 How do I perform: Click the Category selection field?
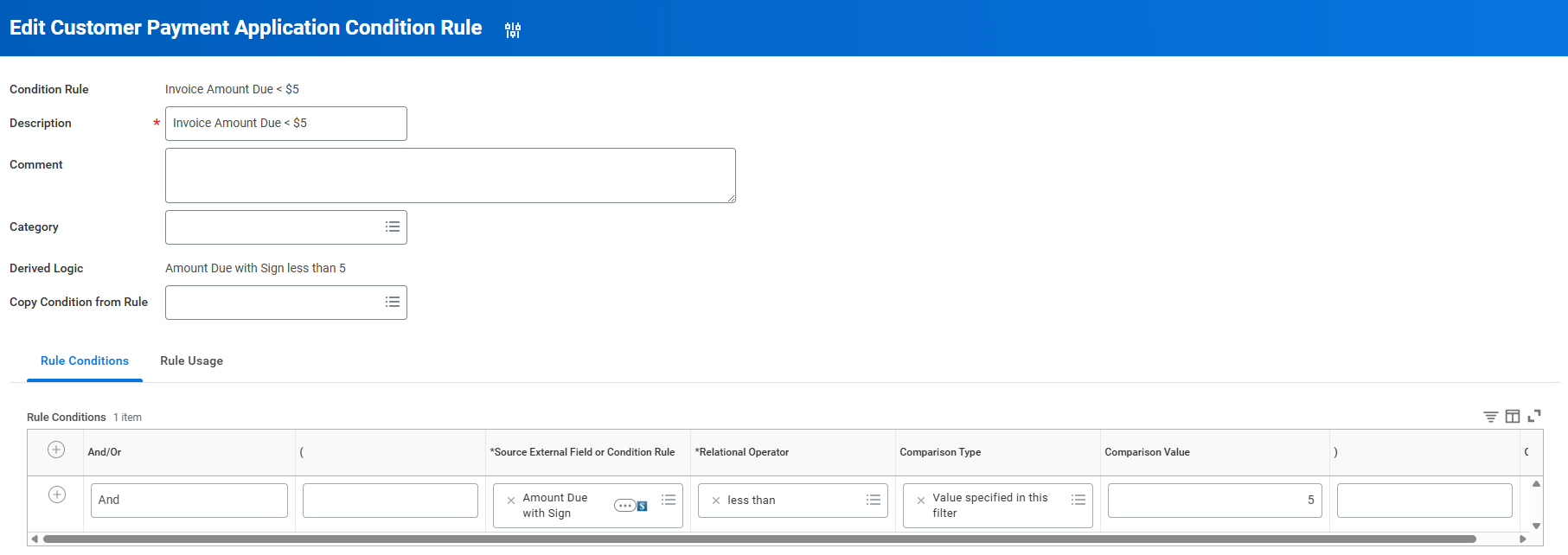point(286,227)
